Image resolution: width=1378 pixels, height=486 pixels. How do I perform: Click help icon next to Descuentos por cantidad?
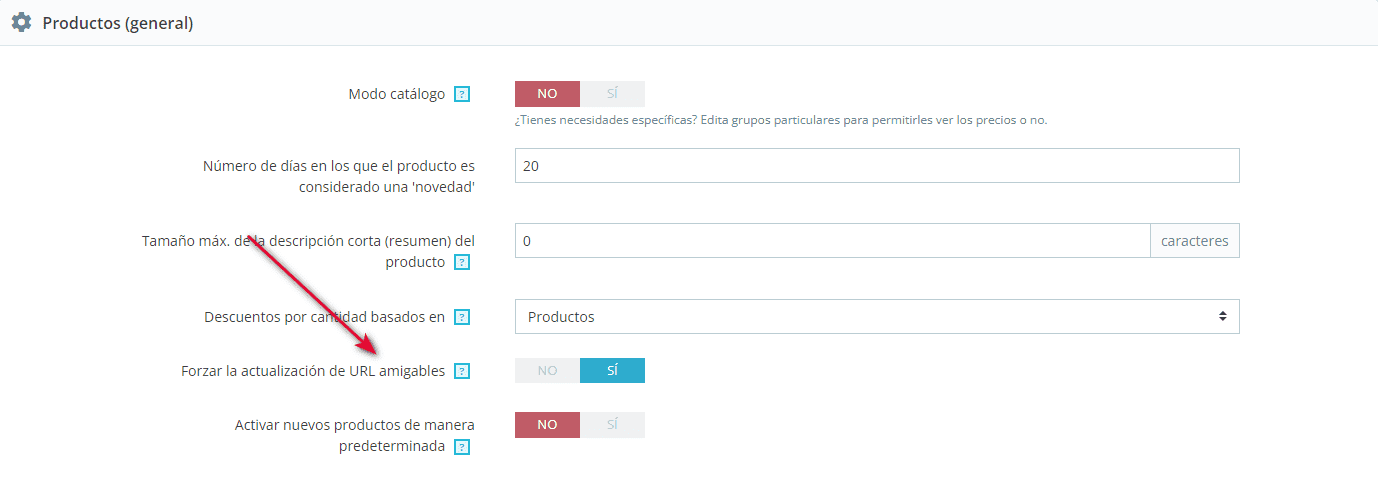(x=462, y=318)
